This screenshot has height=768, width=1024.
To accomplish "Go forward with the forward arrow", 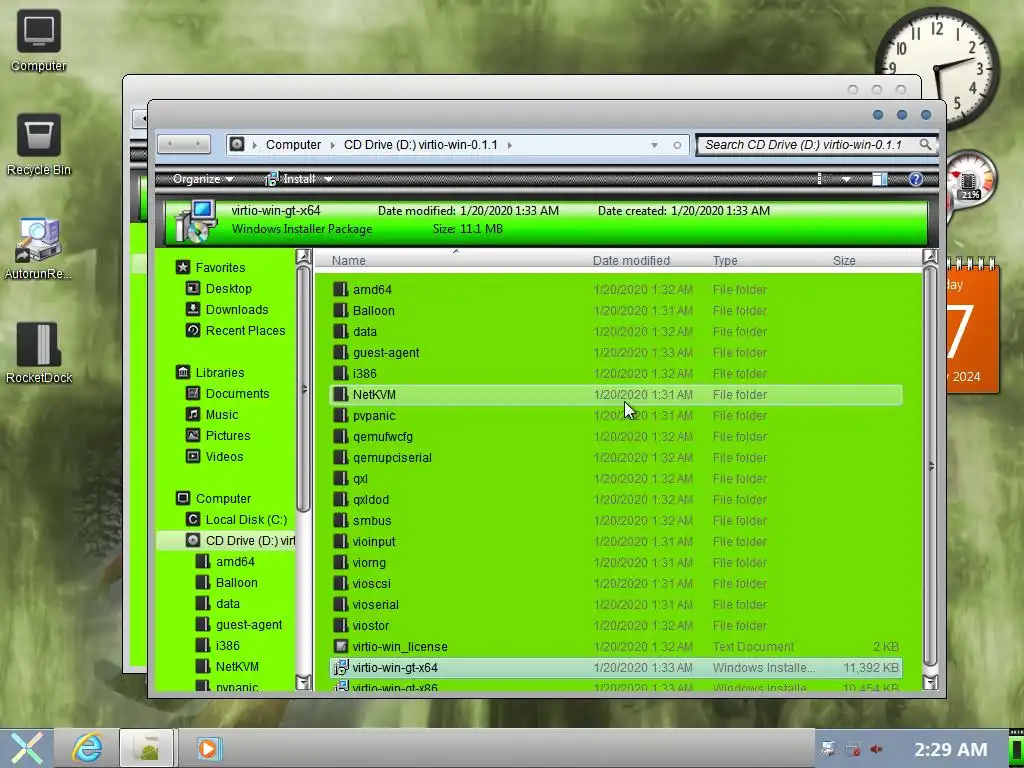I will coord(198,144).
